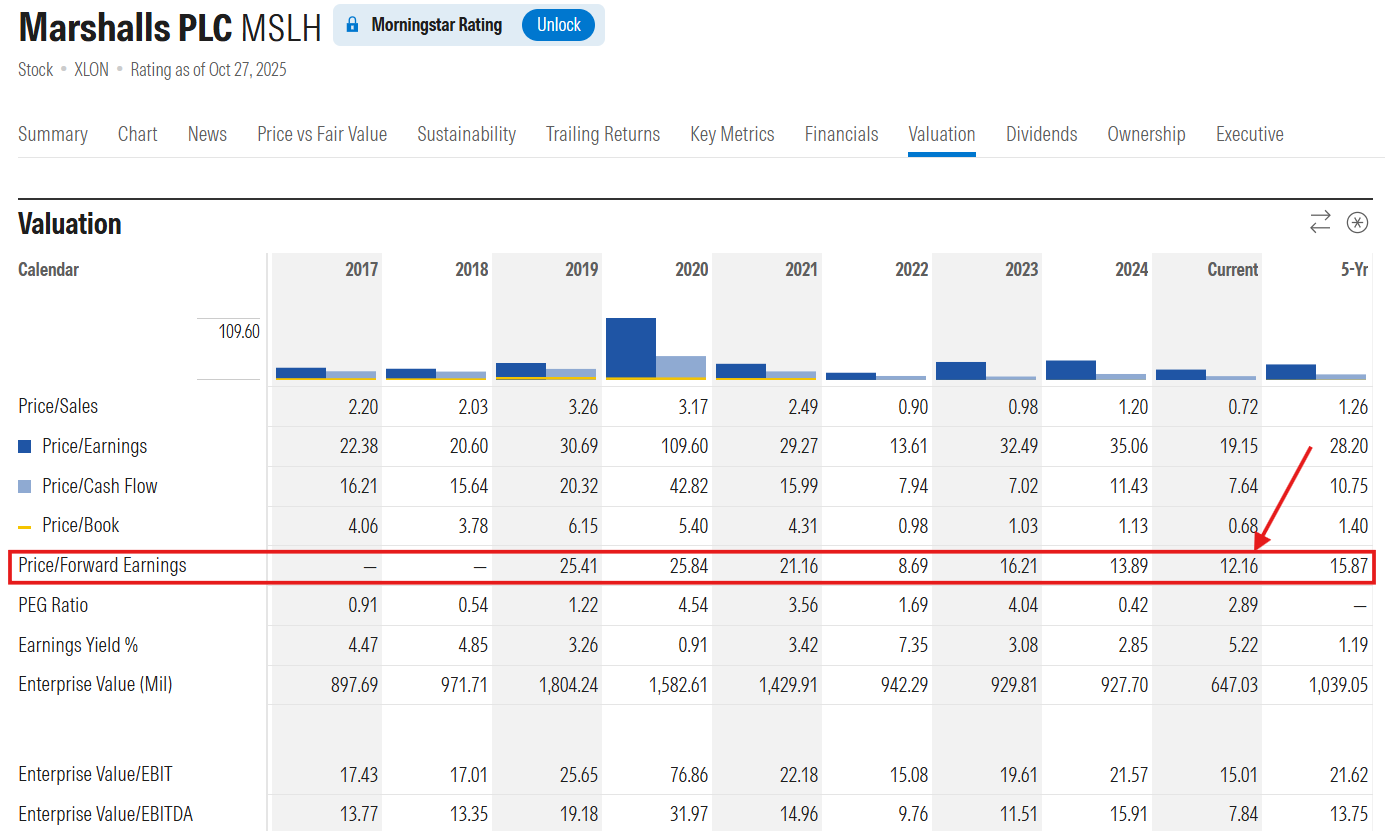The width and height of the screenshot is (1385, 831).
Task: Click the dark blue Price/Earnings legend square
Action: click(x=25, y=447)
